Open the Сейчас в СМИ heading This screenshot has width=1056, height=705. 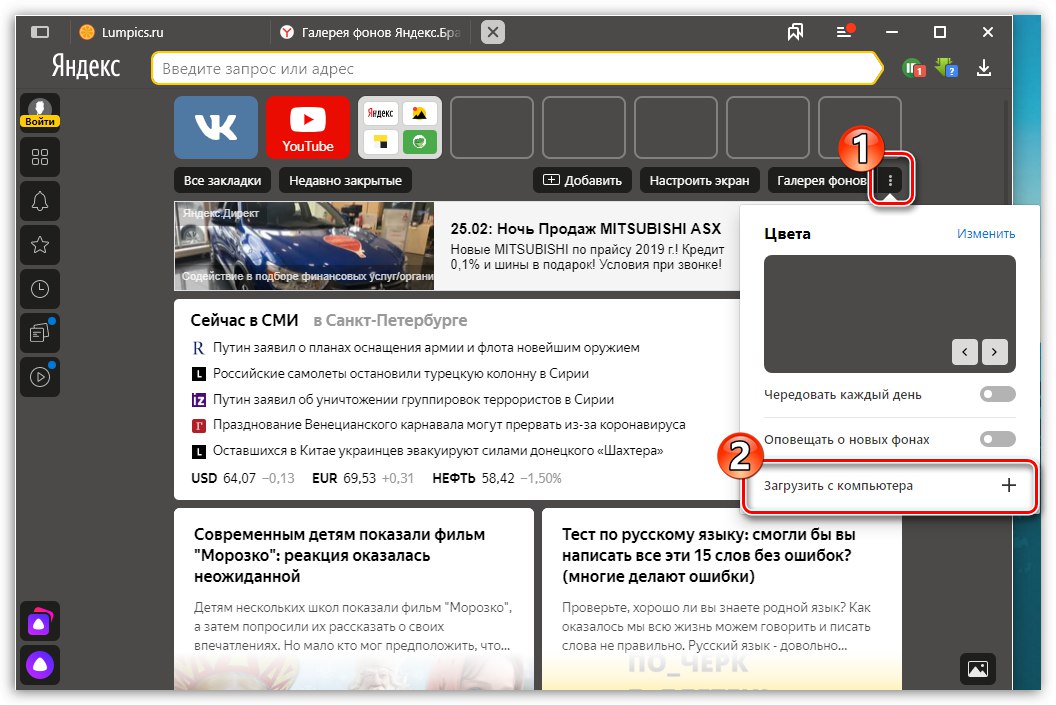(244, 321)
